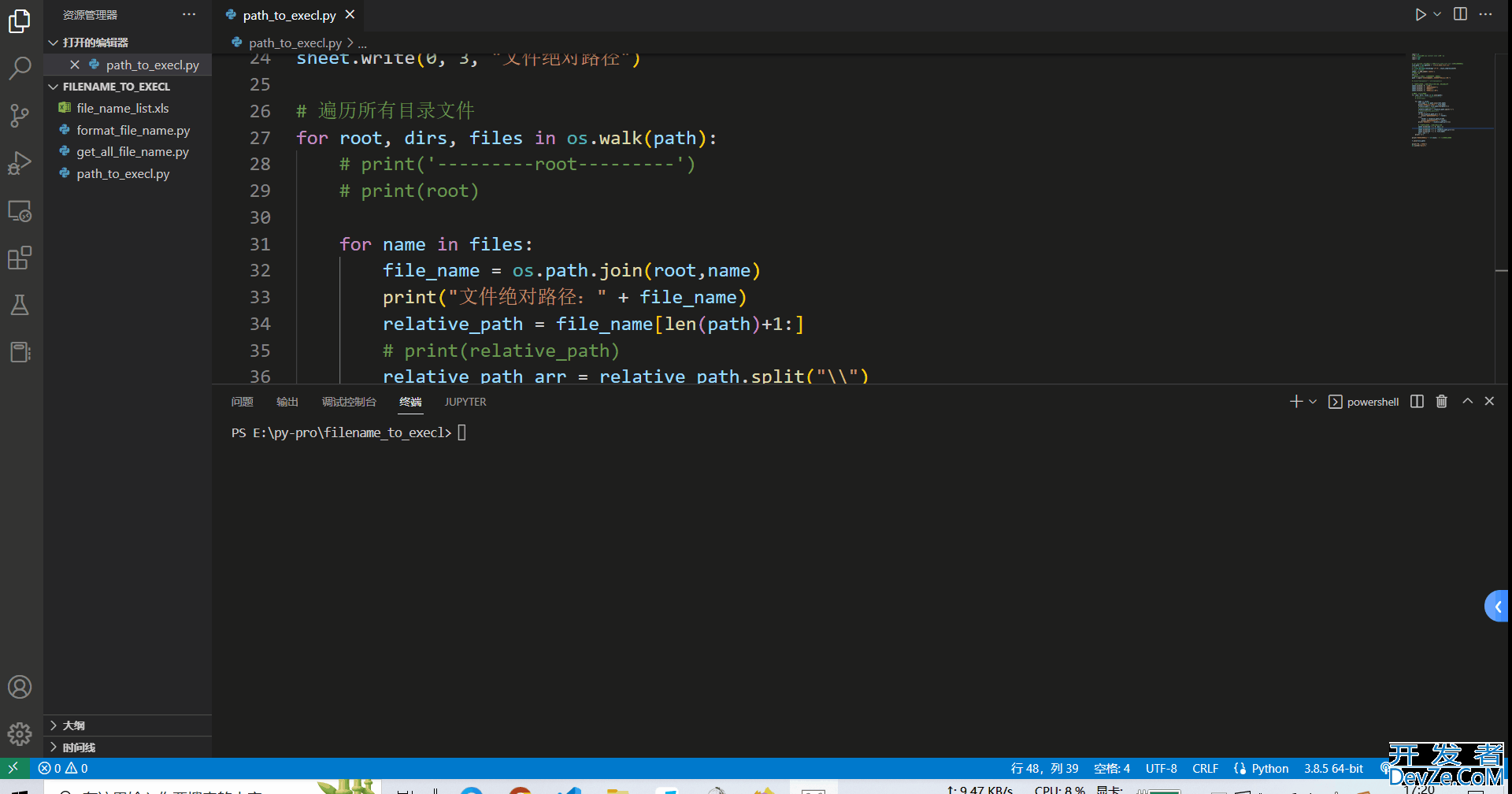The image size is (1512, 794).
Task: Click the Manage gear icon
Action: coord(20,734)
